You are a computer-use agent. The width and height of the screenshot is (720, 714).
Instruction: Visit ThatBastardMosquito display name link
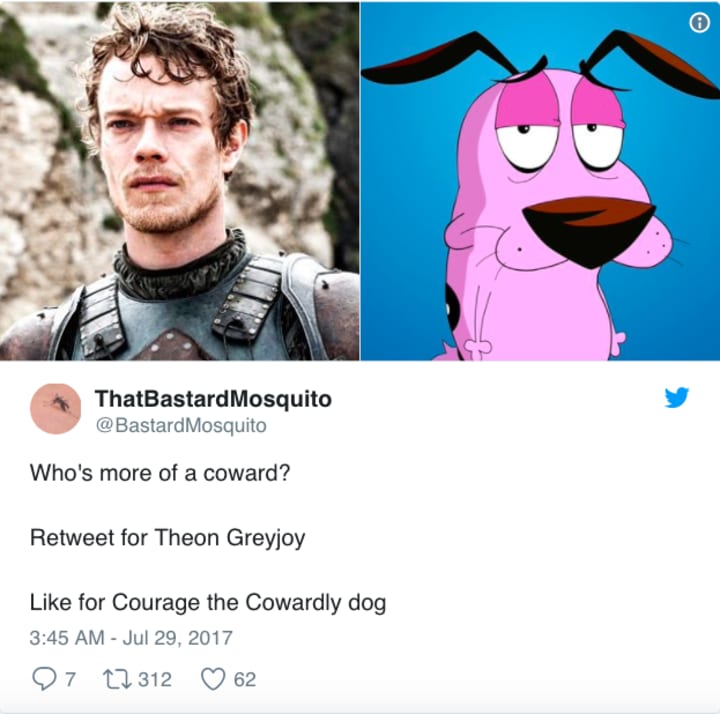(213, 399)
